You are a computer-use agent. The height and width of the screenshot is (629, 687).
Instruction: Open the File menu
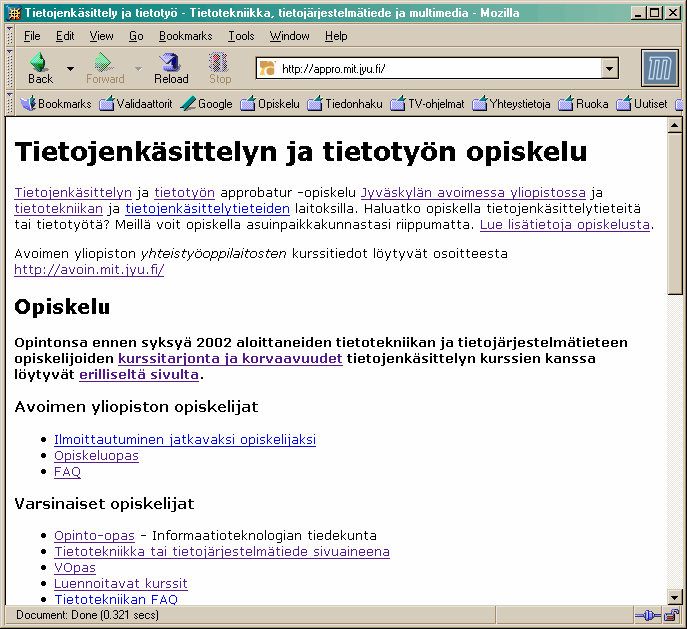pyautogui.click(x=32, y=36)
